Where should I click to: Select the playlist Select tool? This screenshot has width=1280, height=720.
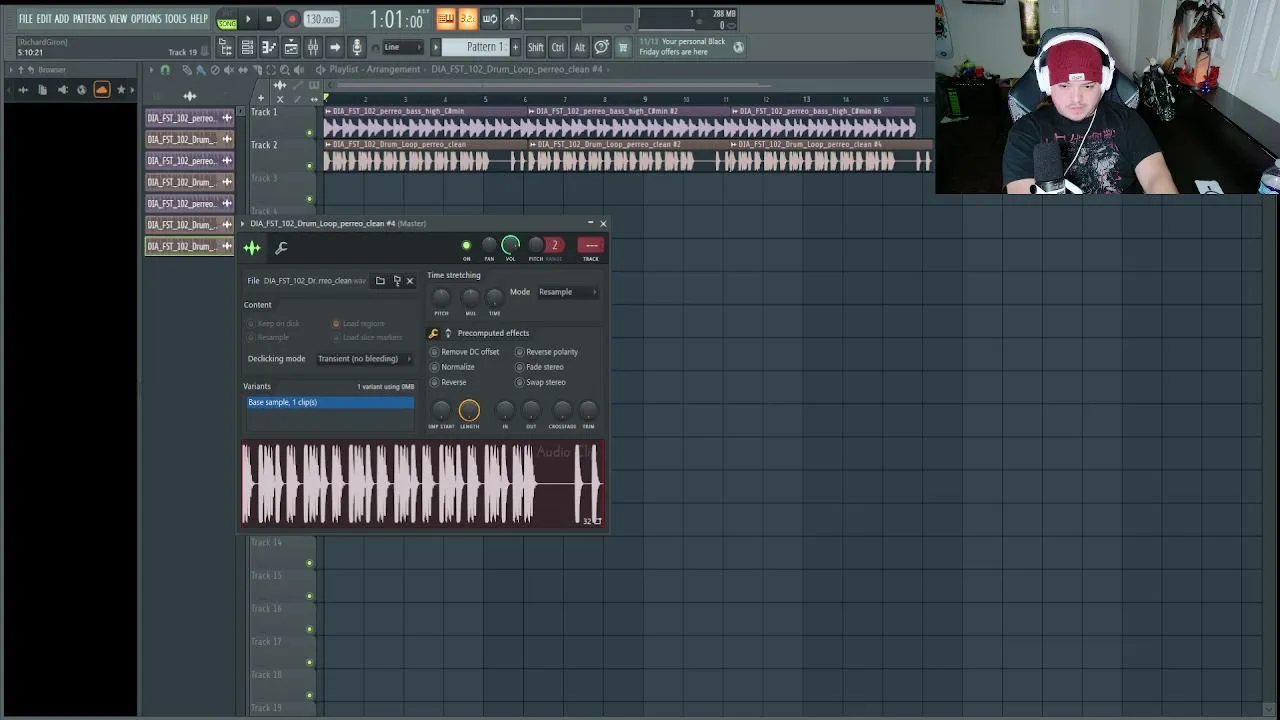[271, 70]
